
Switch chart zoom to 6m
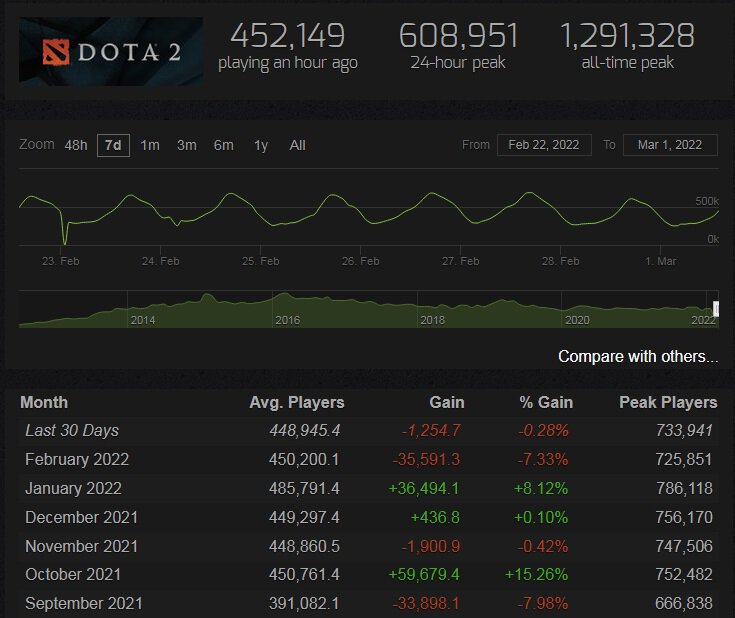tap(224, 145)
